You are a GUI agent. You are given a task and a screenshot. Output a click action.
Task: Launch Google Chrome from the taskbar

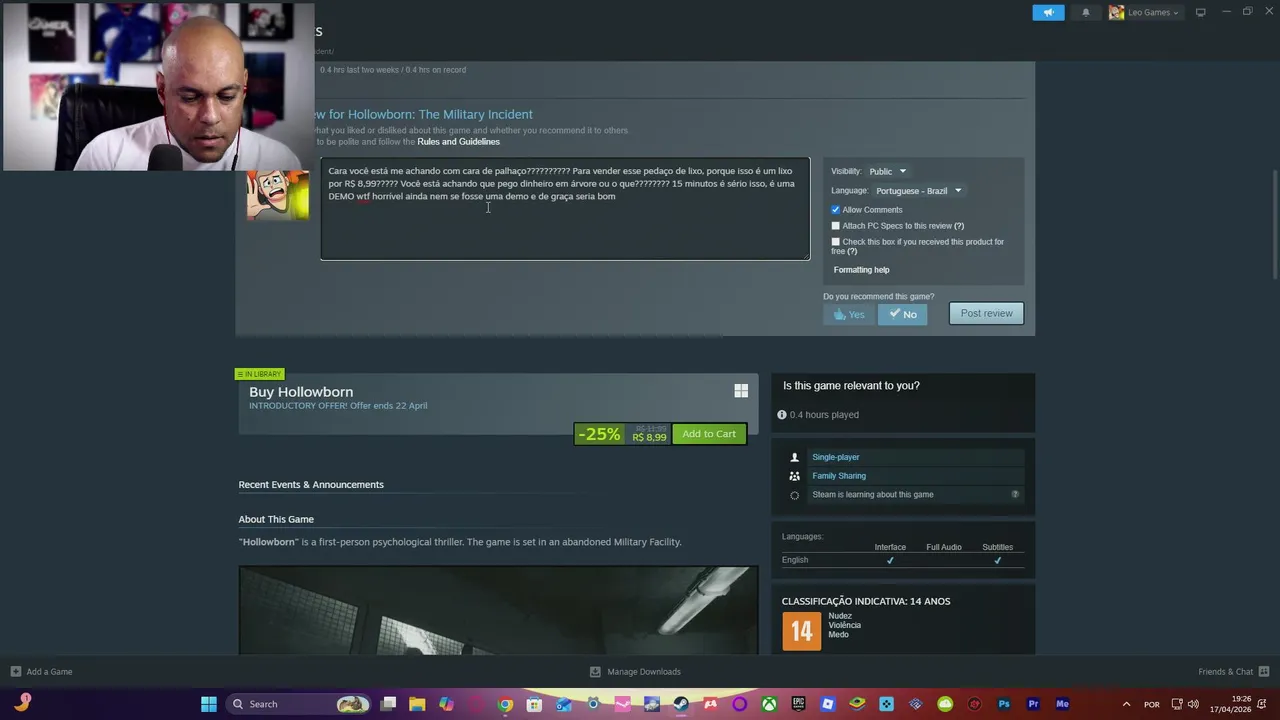pos(505,704)
